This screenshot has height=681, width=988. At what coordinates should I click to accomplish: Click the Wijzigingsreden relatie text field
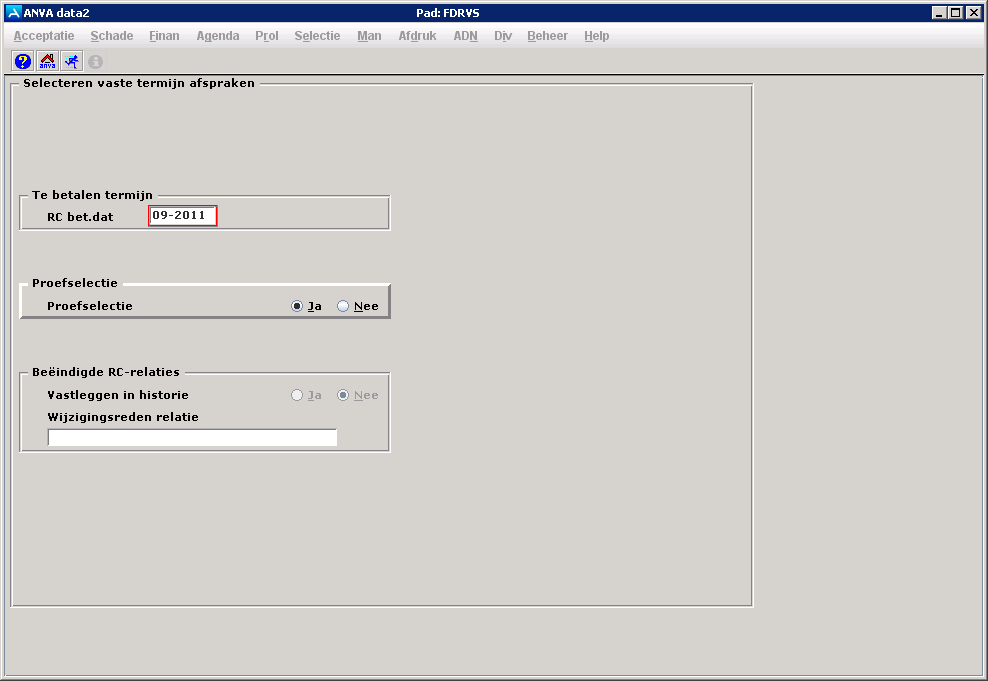(x=192, y=437)
